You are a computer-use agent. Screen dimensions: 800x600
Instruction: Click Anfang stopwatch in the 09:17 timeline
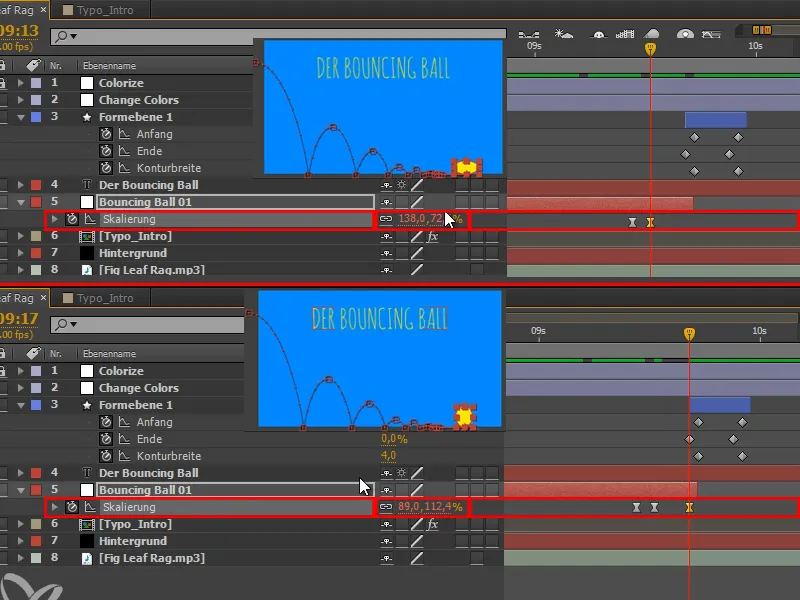pyautogui.click(x=106, y=422)
